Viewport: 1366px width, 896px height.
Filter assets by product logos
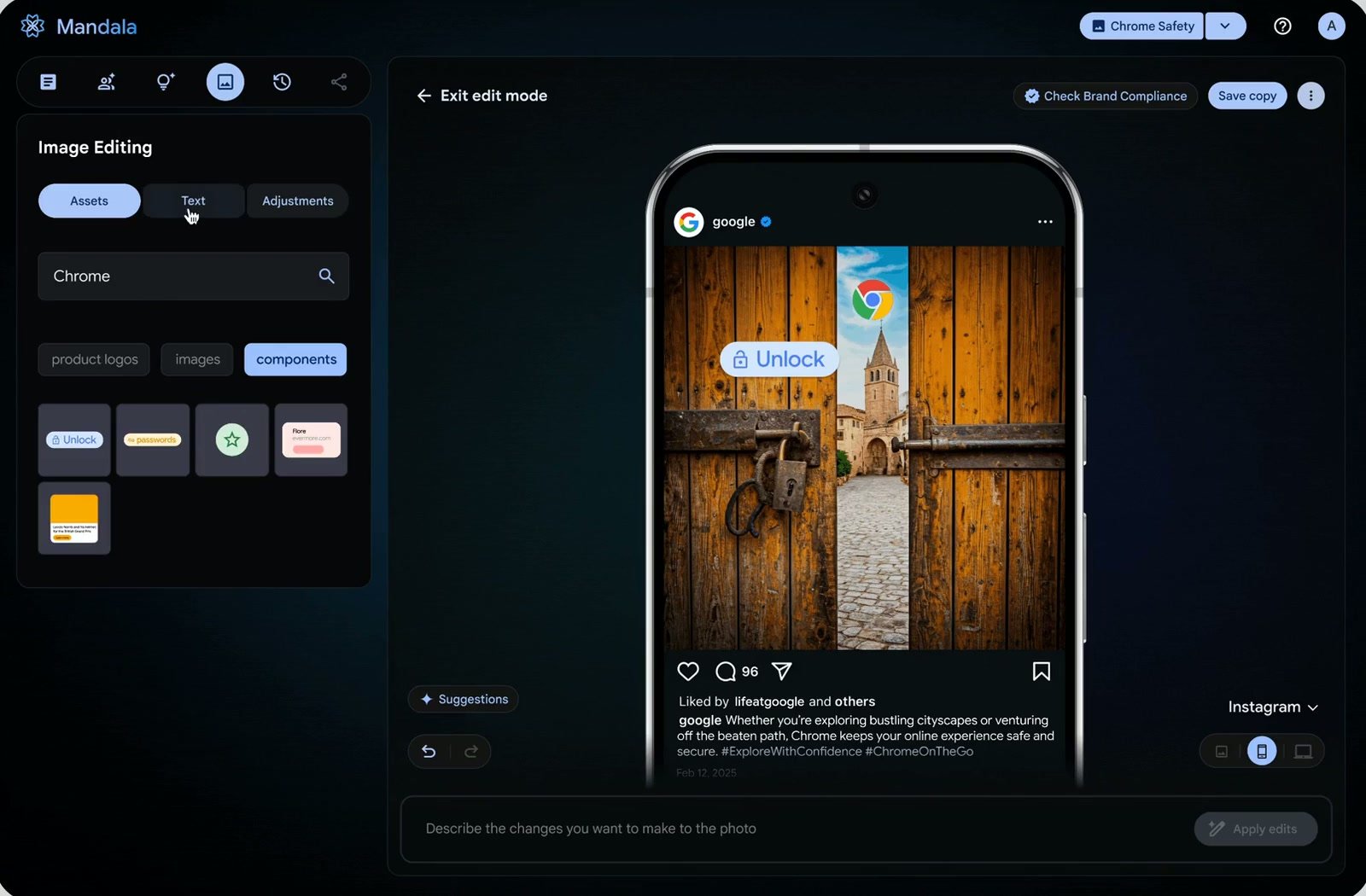94,359
